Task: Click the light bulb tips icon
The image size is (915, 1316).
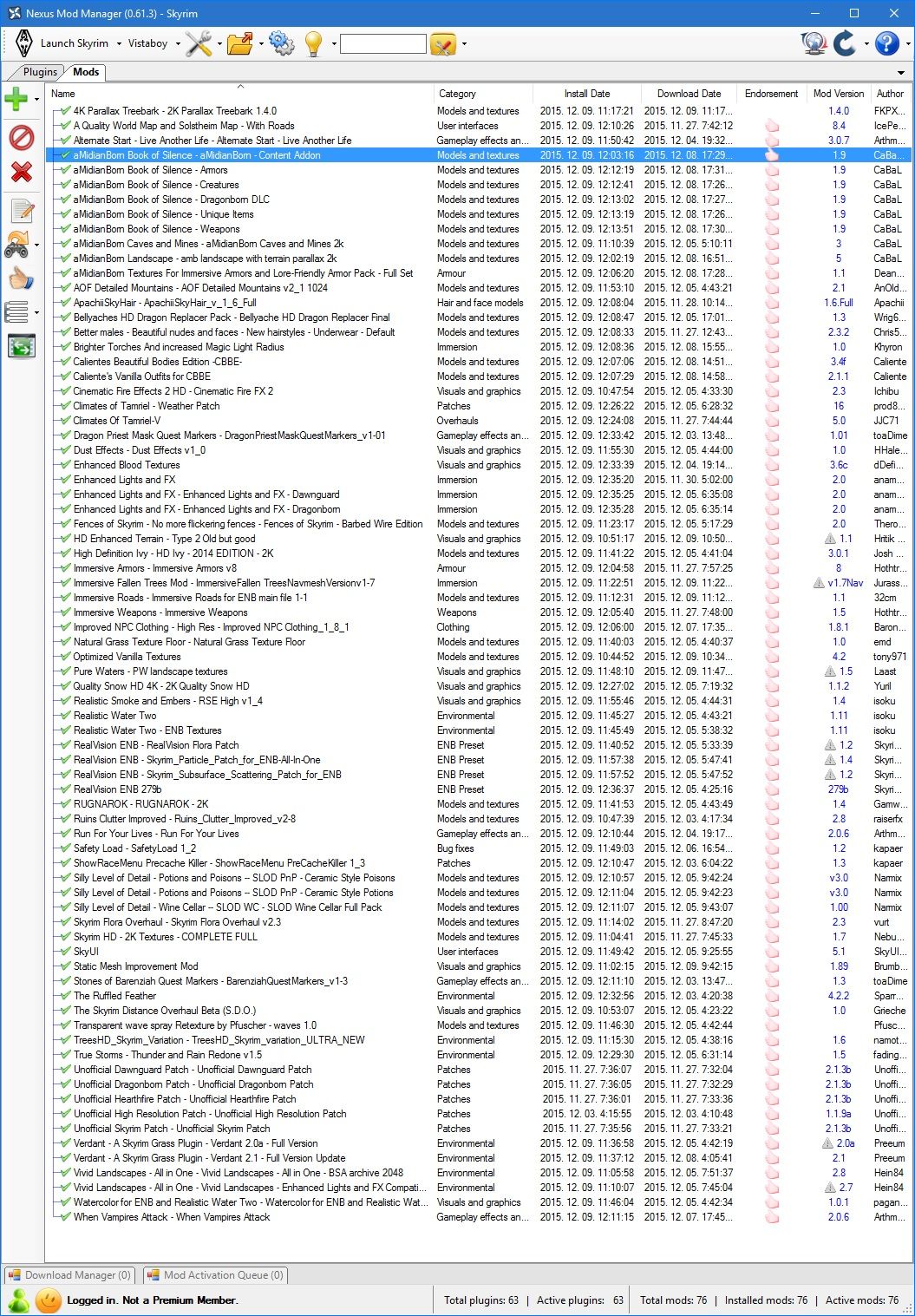Action: 314,43
